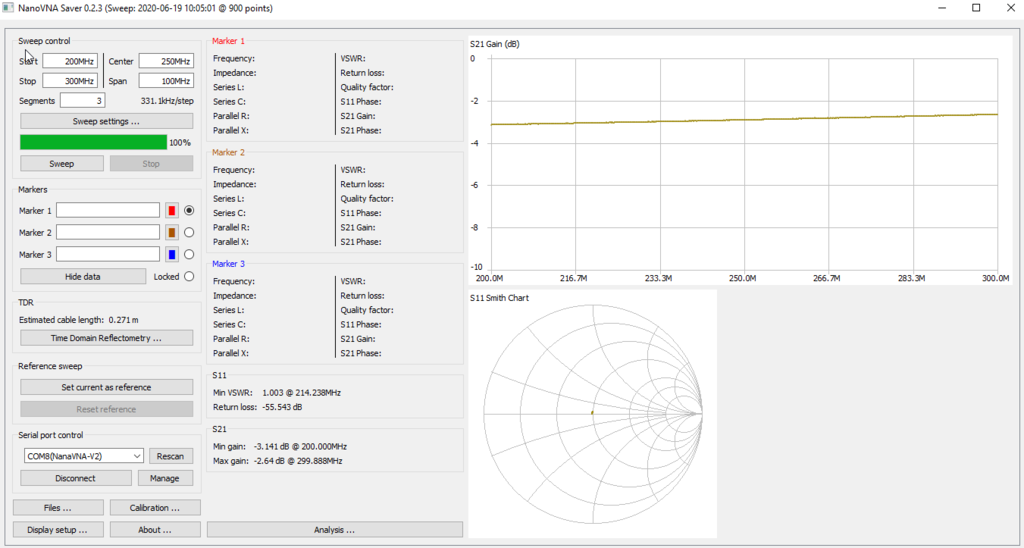Click the Max gain -2.64 dB value
This screenshot has width=1024, height=548.
pyautogui.click(x=298, y=461)
